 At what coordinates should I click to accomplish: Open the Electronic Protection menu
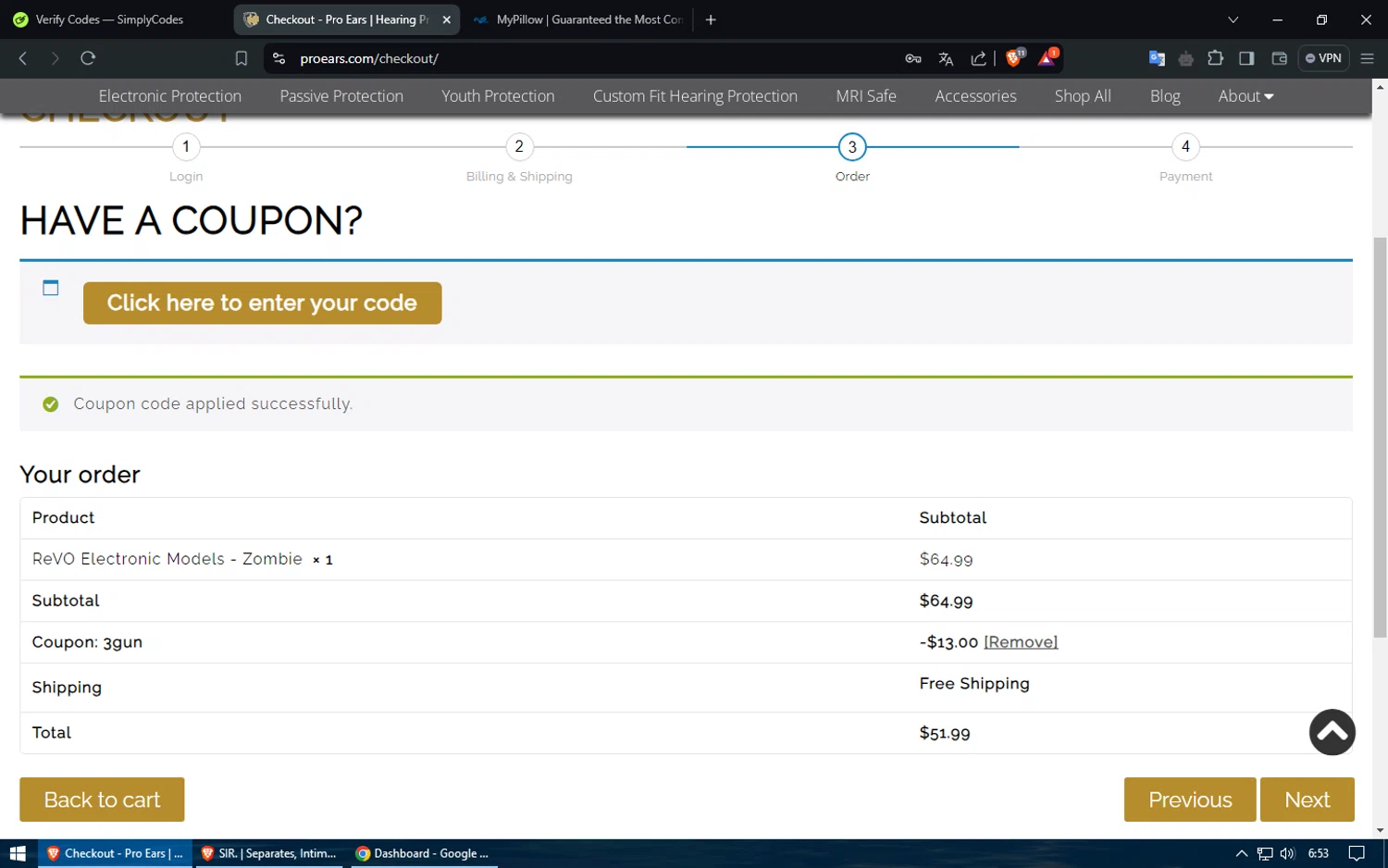pyautogui.click(x=170, y=96)
